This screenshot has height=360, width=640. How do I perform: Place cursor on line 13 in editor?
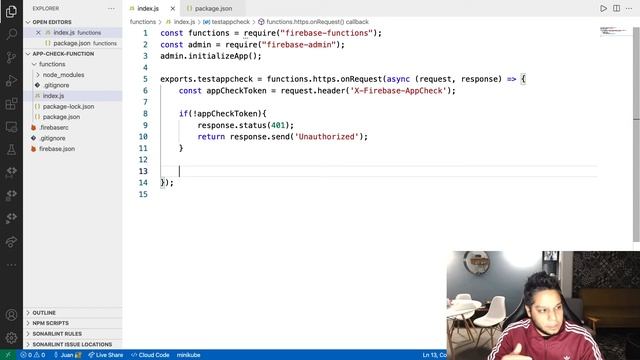tap(378, 171)
